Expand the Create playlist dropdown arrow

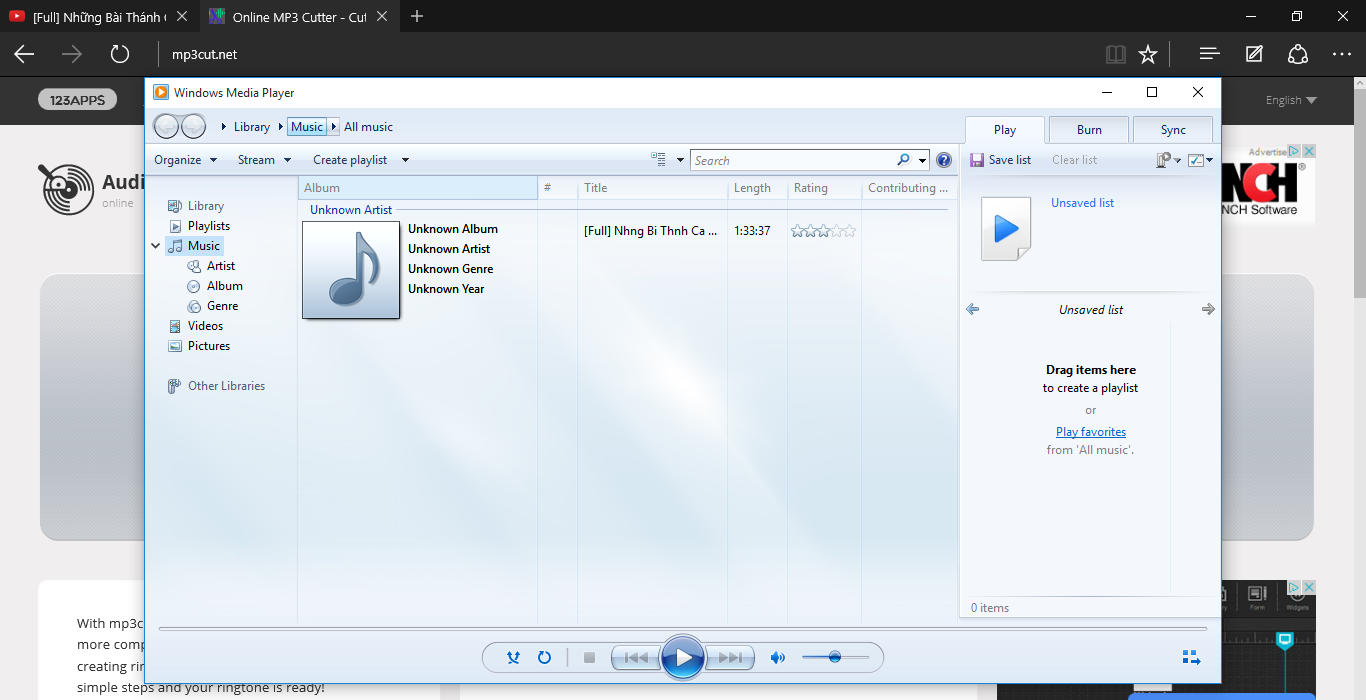[405, 160]
